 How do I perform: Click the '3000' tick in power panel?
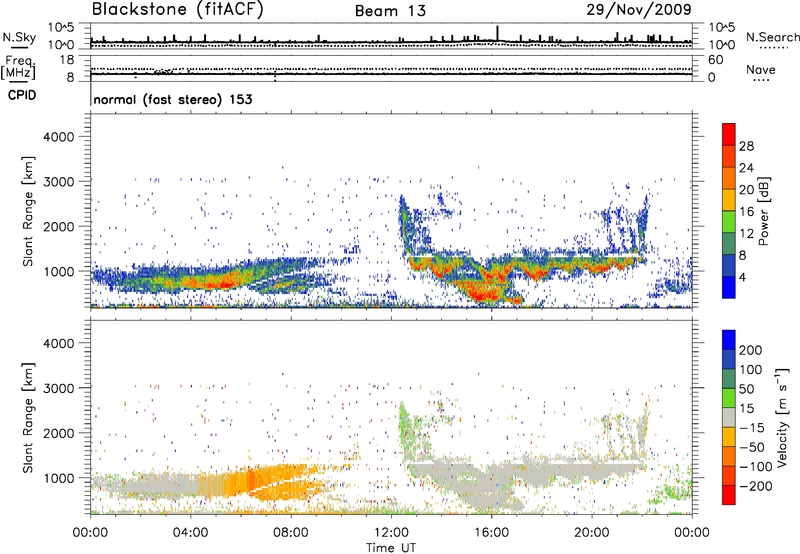click(58, 182)
